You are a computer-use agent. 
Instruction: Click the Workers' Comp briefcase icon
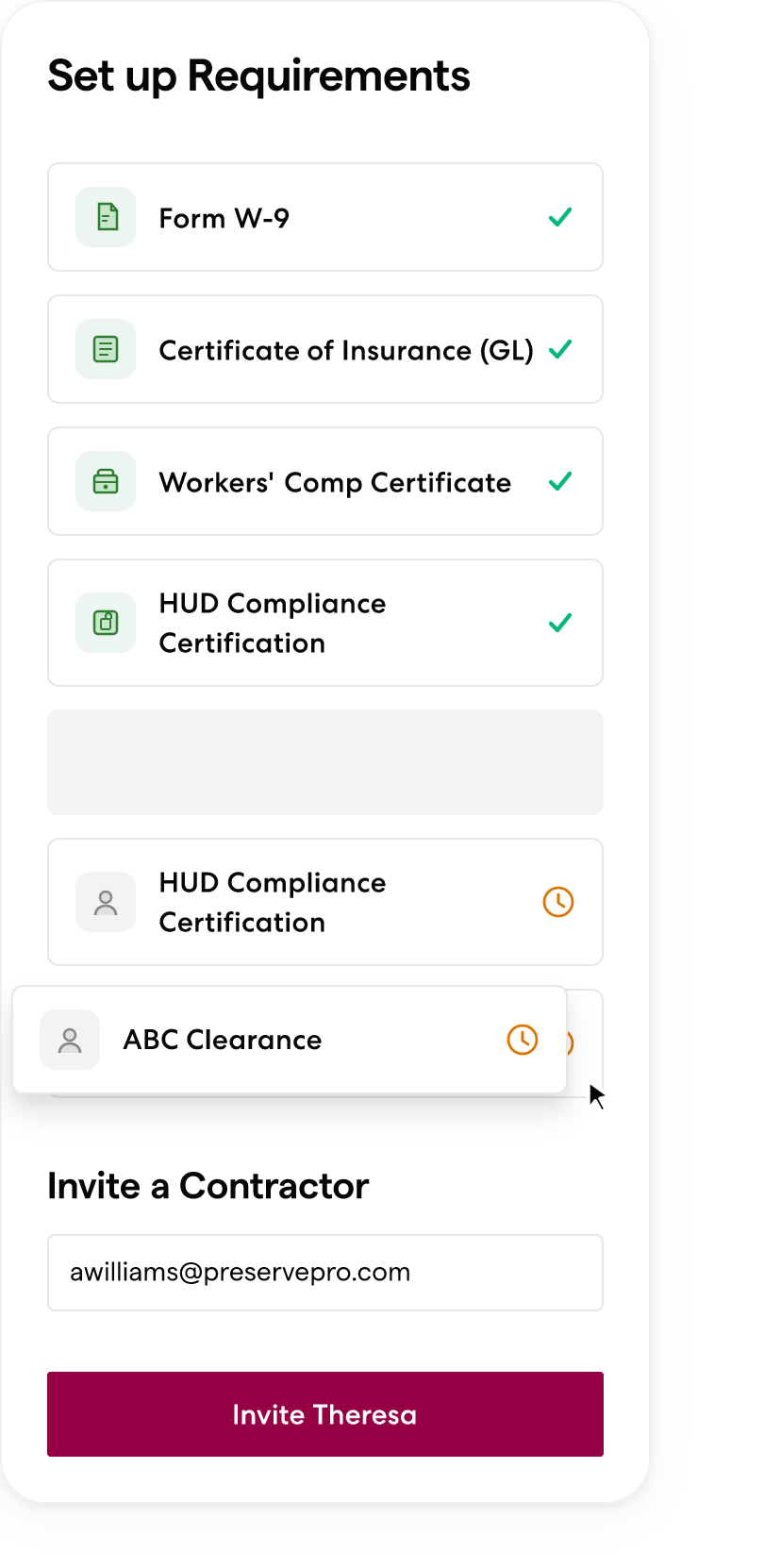[106, 481]
